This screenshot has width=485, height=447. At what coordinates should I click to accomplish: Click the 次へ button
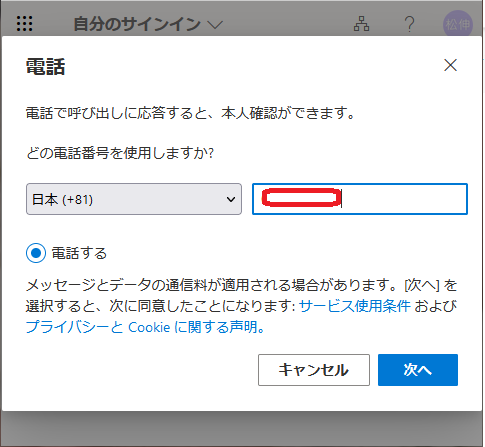418,370
